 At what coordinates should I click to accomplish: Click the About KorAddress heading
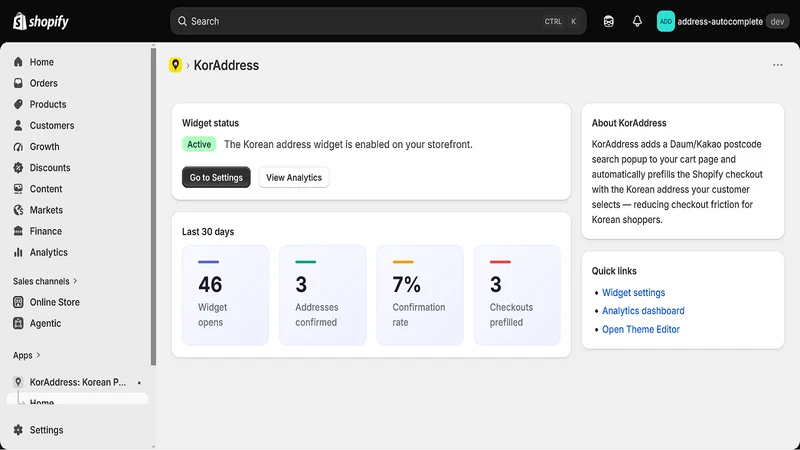point(629,123)
